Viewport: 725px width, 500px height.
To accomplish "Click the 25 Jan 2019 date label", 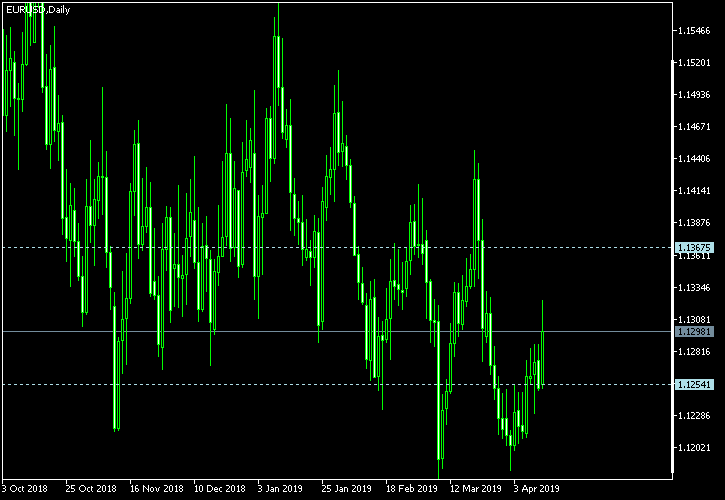I will coord(347,488).
